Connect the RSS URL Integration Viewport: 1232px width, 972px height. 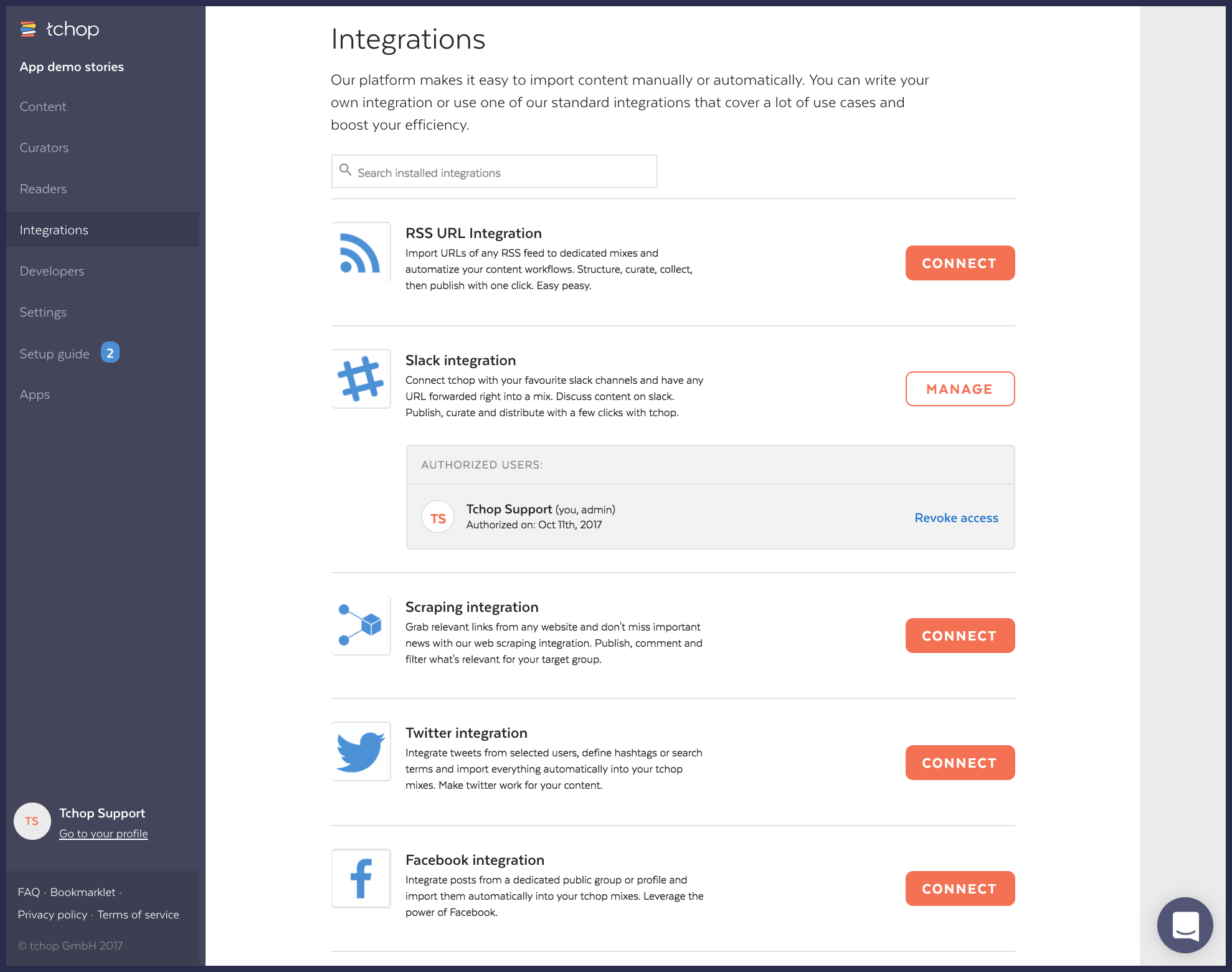tap(960, 263)
